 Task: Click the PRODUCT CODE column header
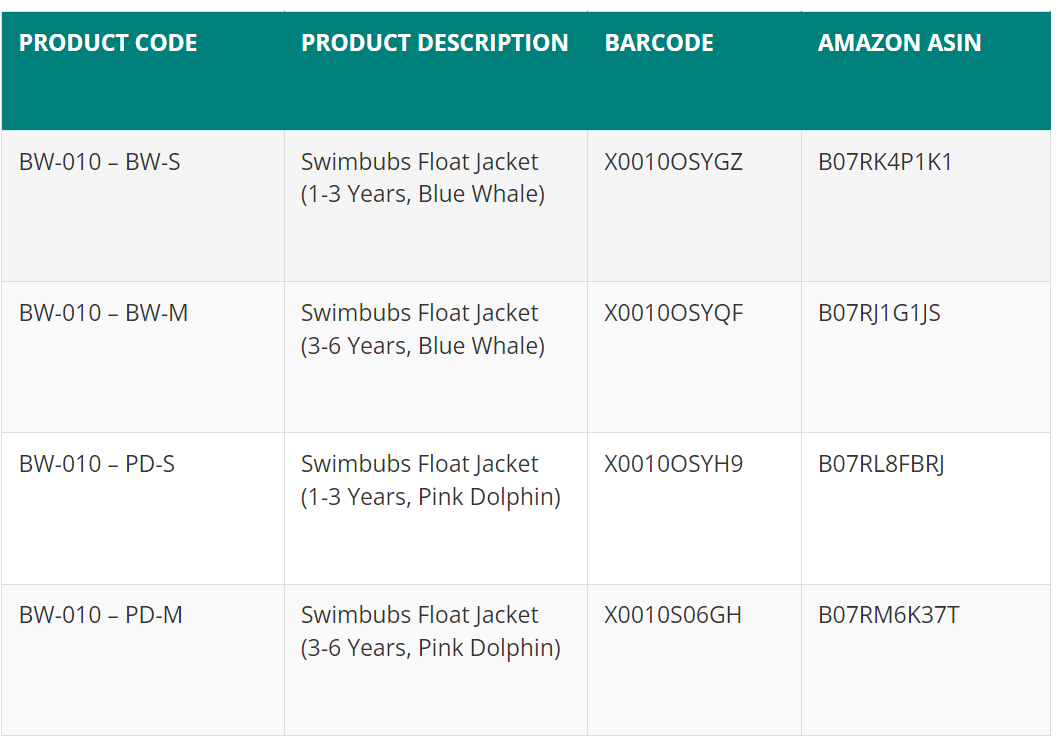108,43
